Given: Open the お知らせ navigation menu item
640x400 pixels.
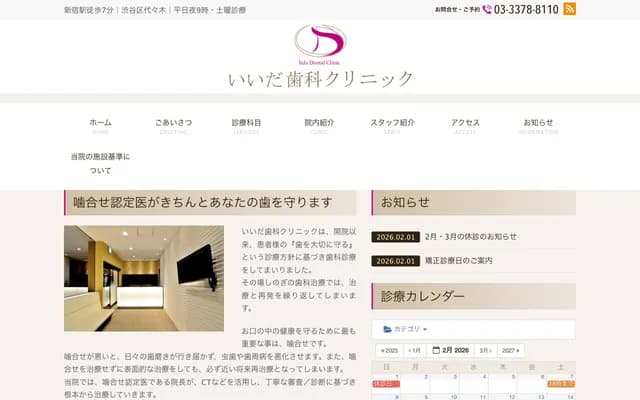Looking at the screenshot, I should [538, 126].
